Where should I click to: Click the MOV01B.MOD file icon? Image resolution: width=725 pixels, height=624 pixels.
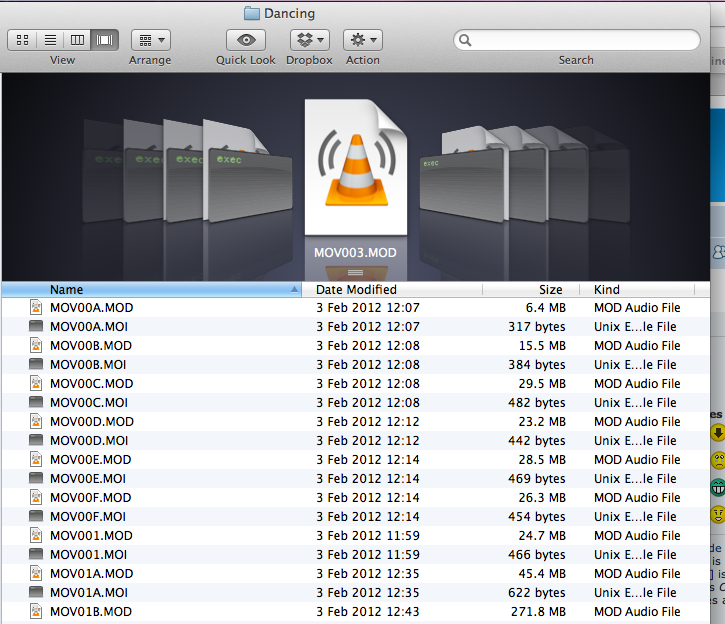click(x=36, y=611)
